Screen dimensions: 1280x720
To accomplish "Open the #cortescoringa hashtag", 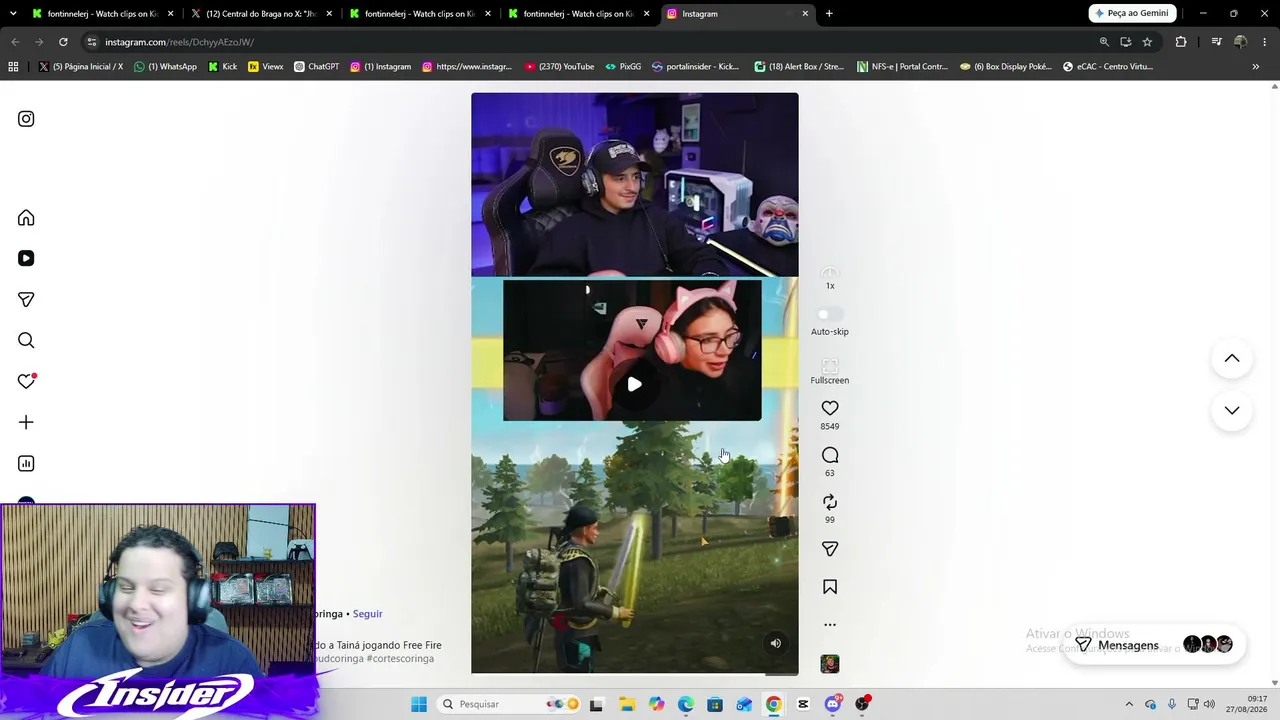I will [400, 659].
